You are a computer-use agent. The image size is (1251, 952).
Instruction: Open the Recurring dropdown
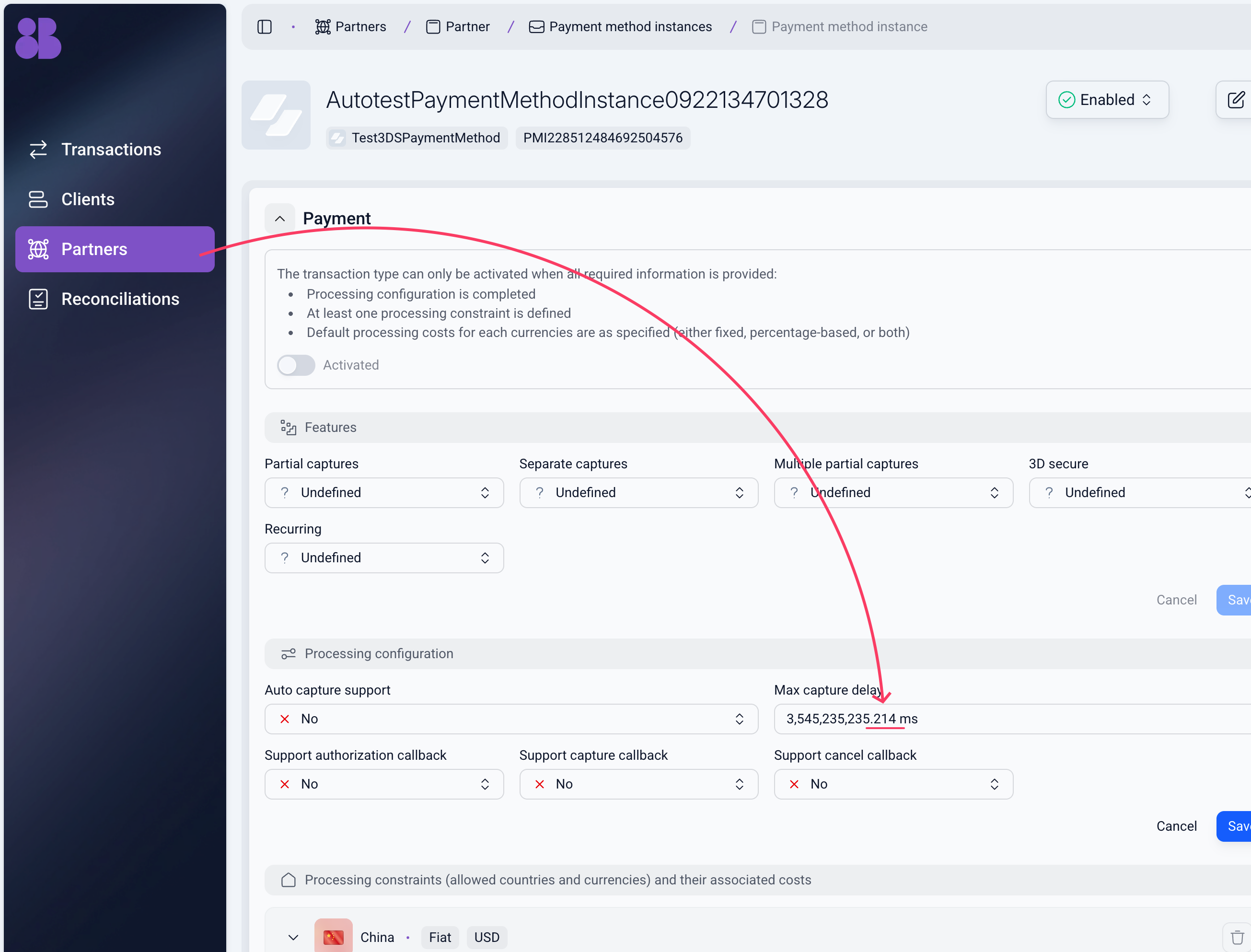point(384,557)
